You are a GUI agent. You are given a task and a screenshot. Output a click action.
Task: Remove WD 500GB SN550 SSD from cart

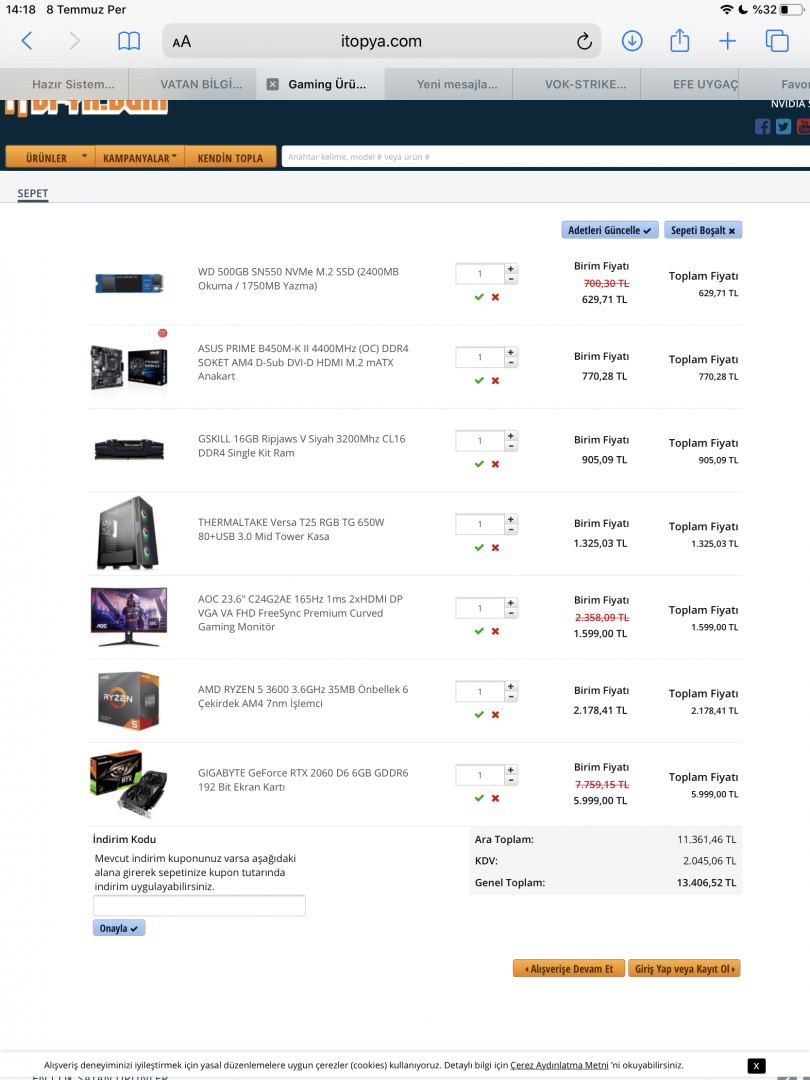[495, 297]
